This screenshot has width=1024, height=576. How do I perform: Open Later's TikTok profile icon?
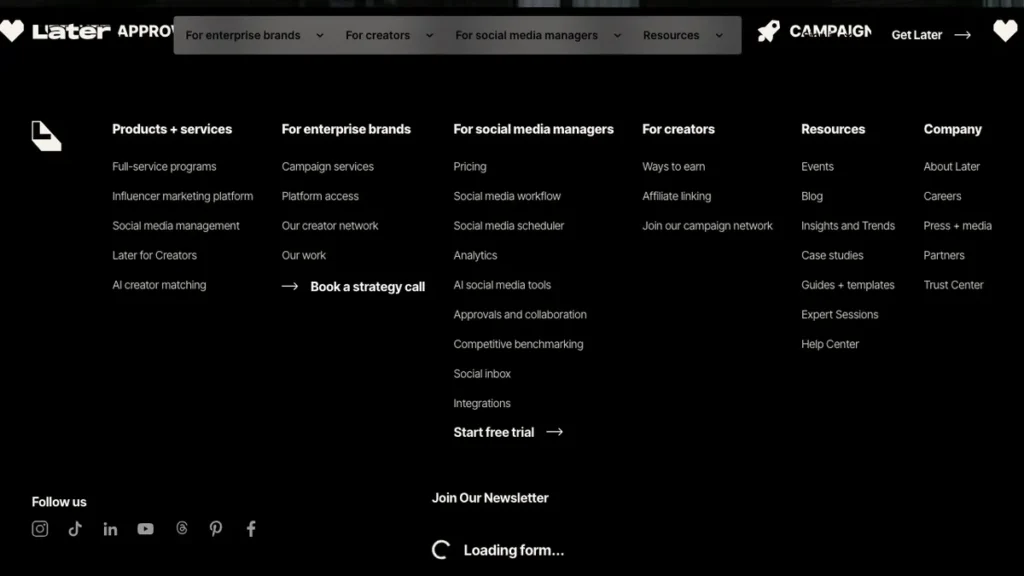click(x=75, y=528)
